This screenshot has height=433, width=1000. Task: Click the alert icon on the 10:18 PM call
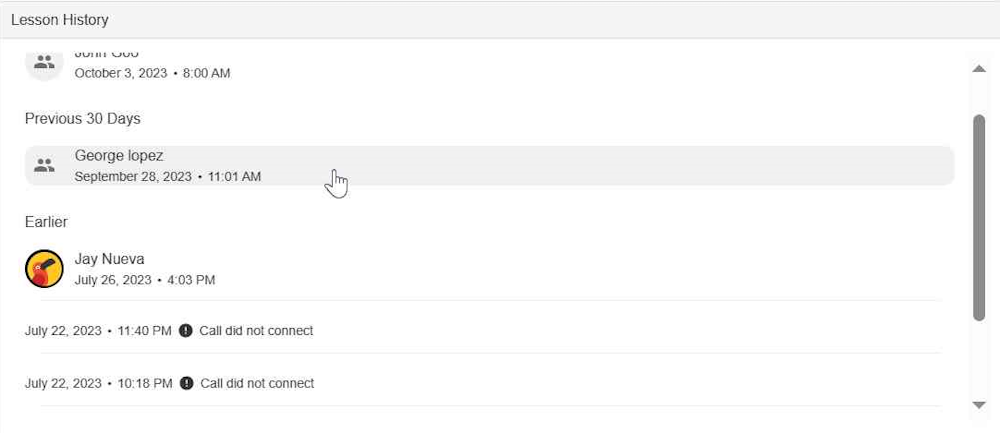click(x=186, y=384)
